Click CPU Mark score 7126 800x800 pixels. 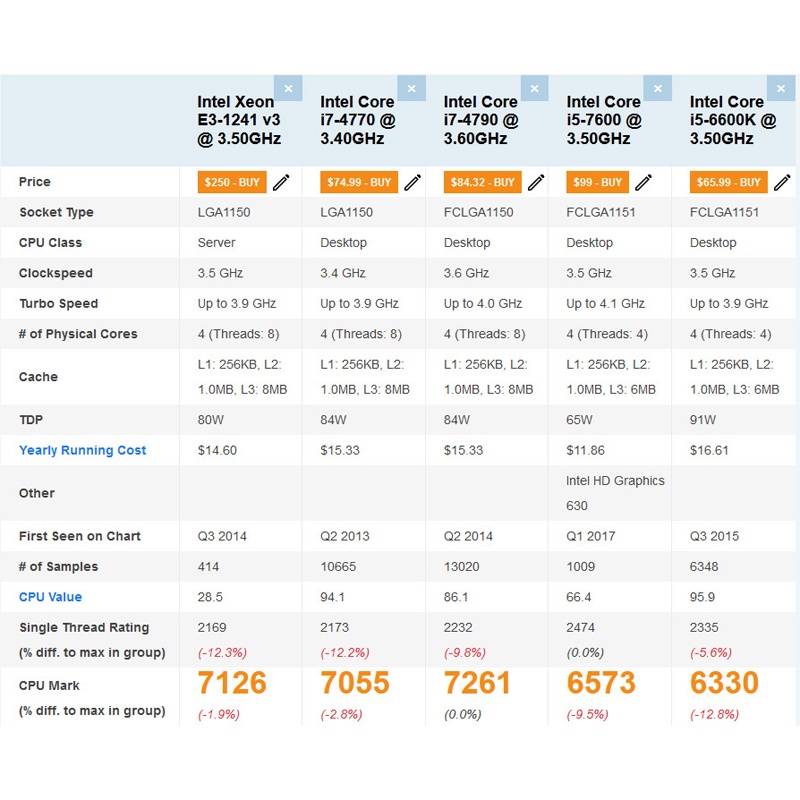(232, 683)
